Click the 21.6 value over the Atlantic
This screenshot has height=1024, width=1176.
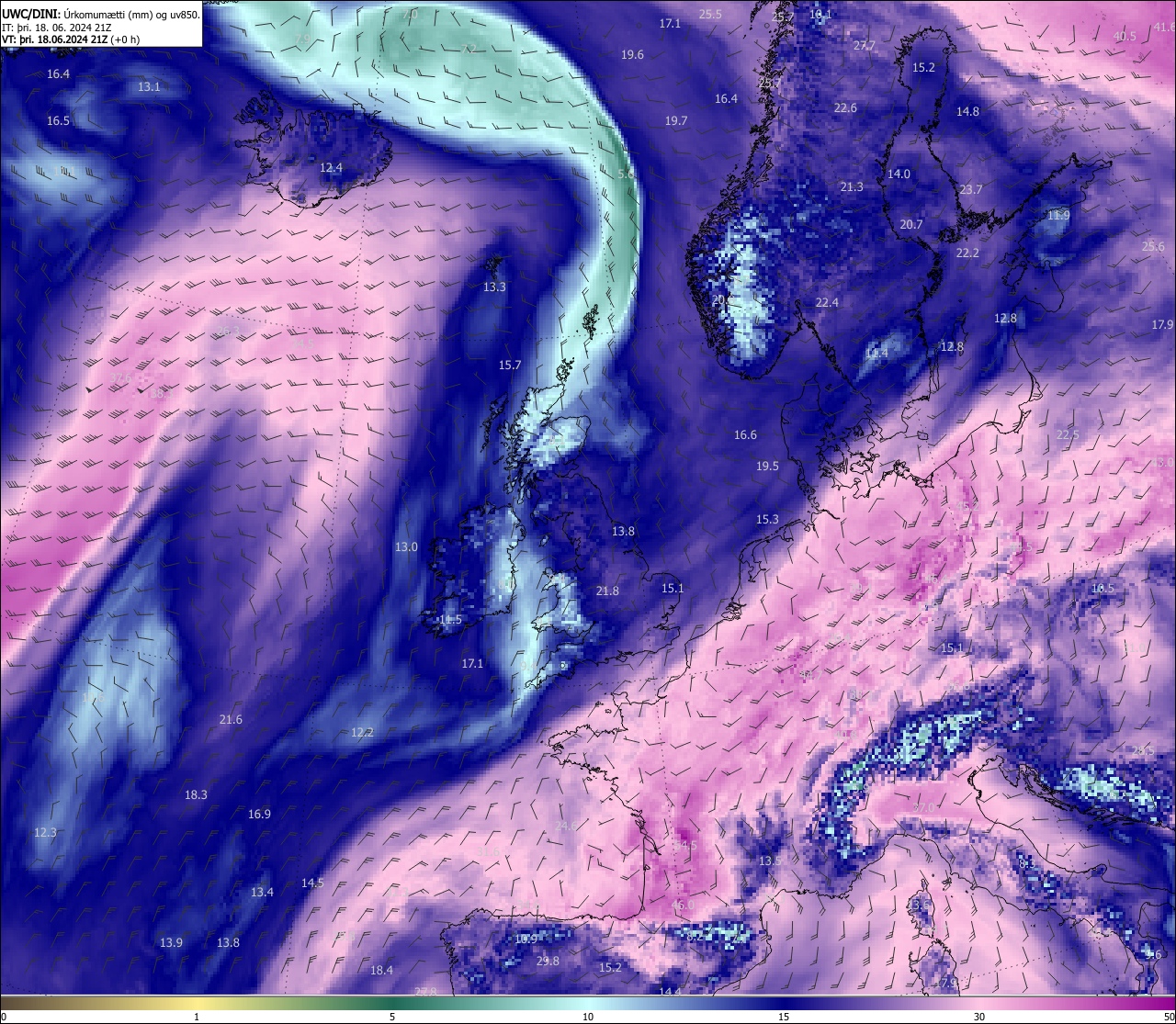point(231,720)
